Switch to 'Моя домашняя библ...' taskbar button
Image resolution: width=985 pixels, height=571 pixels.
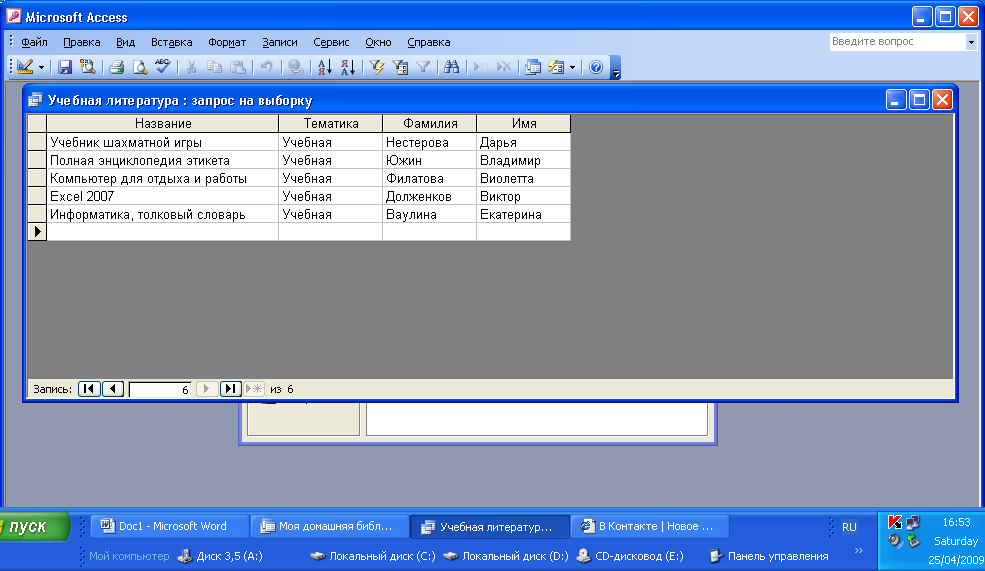pyautogui.click(x=329, y=526)
